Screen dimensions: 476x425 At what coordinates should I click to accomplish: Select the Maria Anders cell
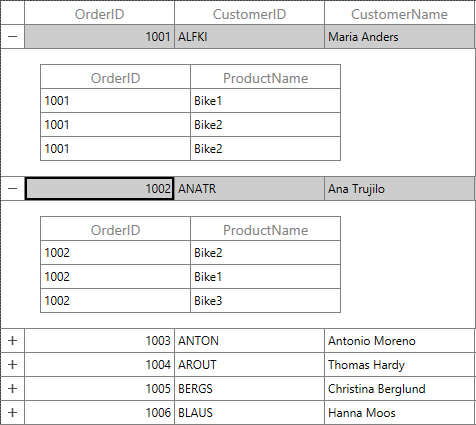pos(399,37)
